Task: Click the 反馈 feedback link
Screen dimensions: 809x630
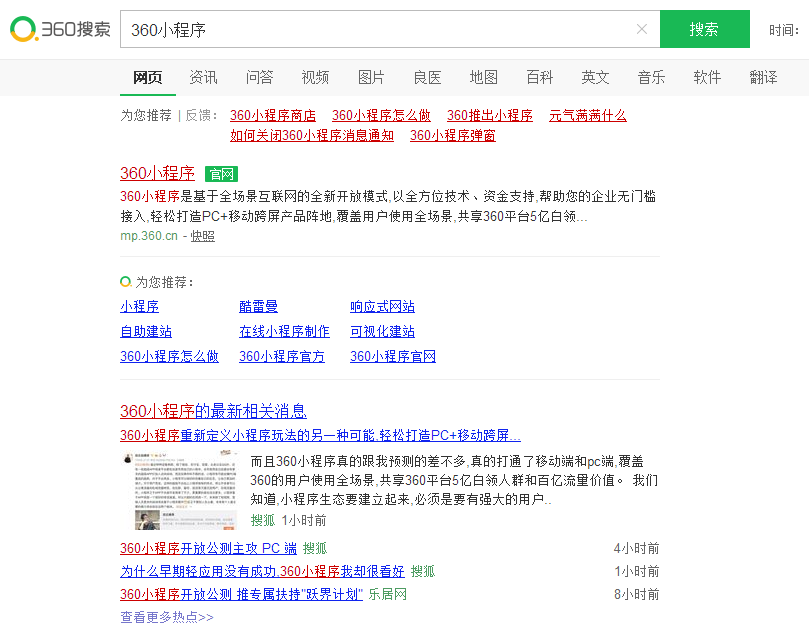Action: coord(198,115)
